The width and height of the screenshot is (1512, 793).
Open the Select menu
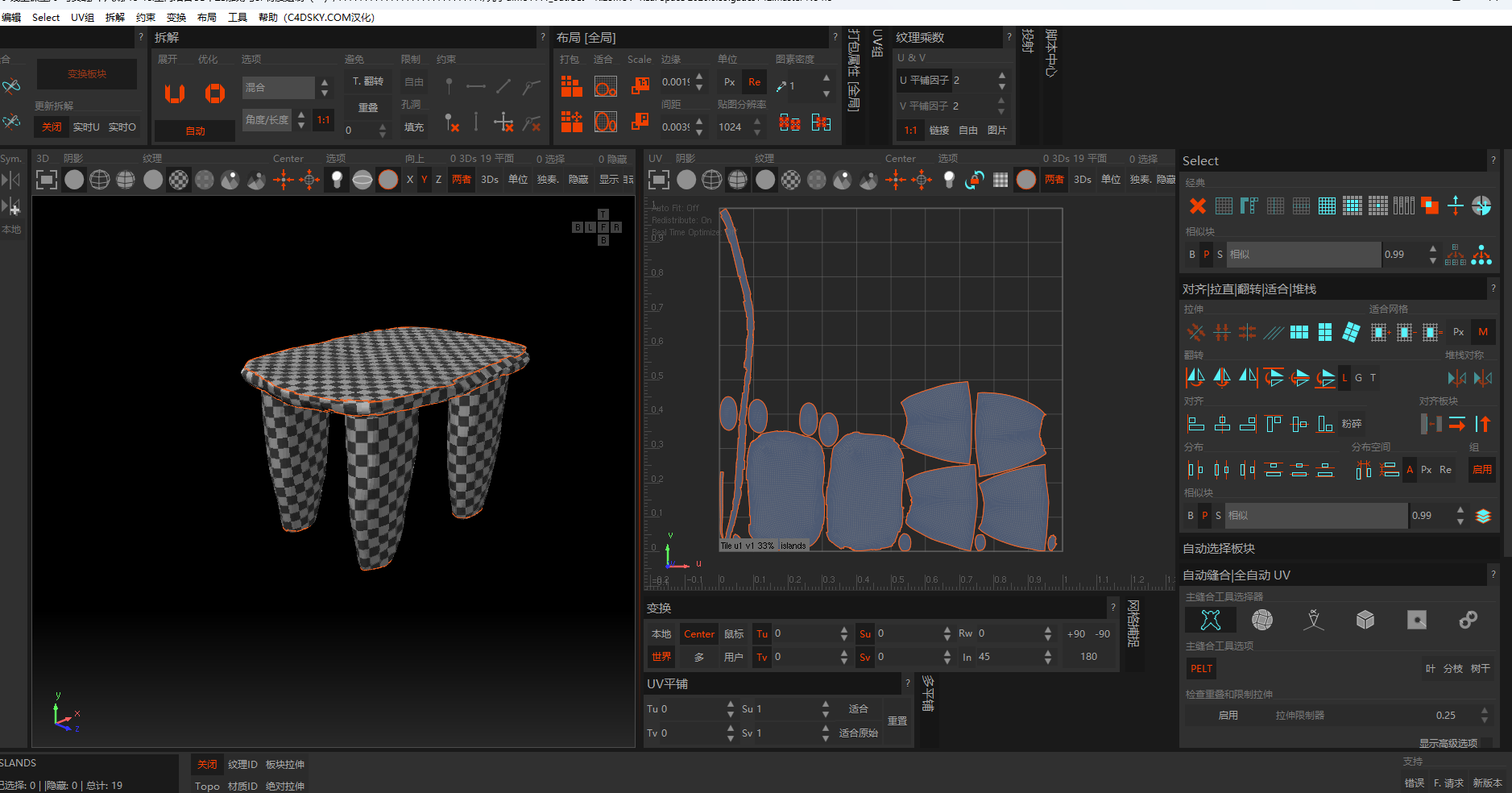(x=46, y=17)
